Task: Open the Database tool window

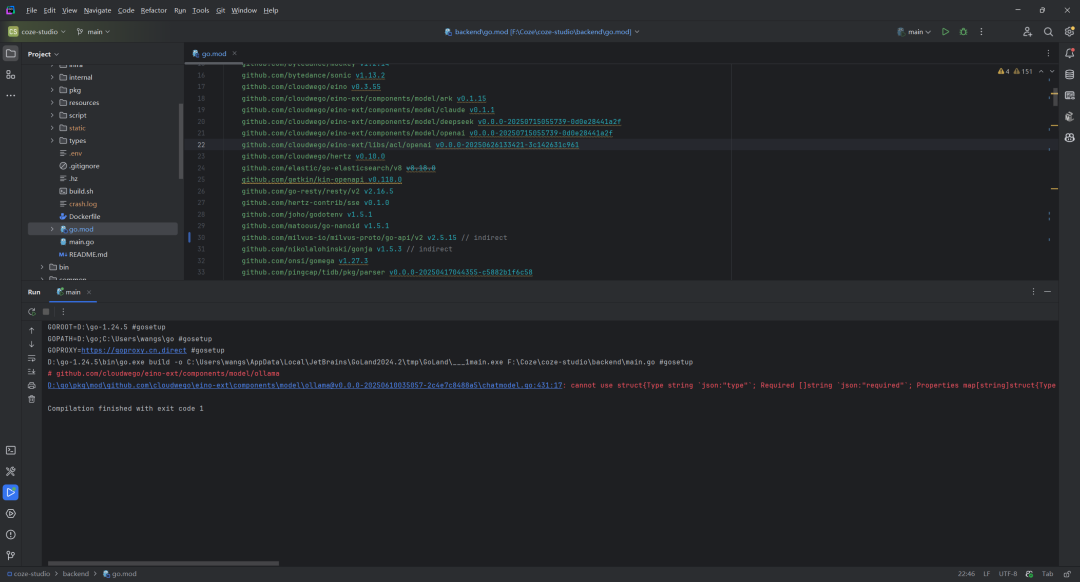Action: click(1070, 74)
